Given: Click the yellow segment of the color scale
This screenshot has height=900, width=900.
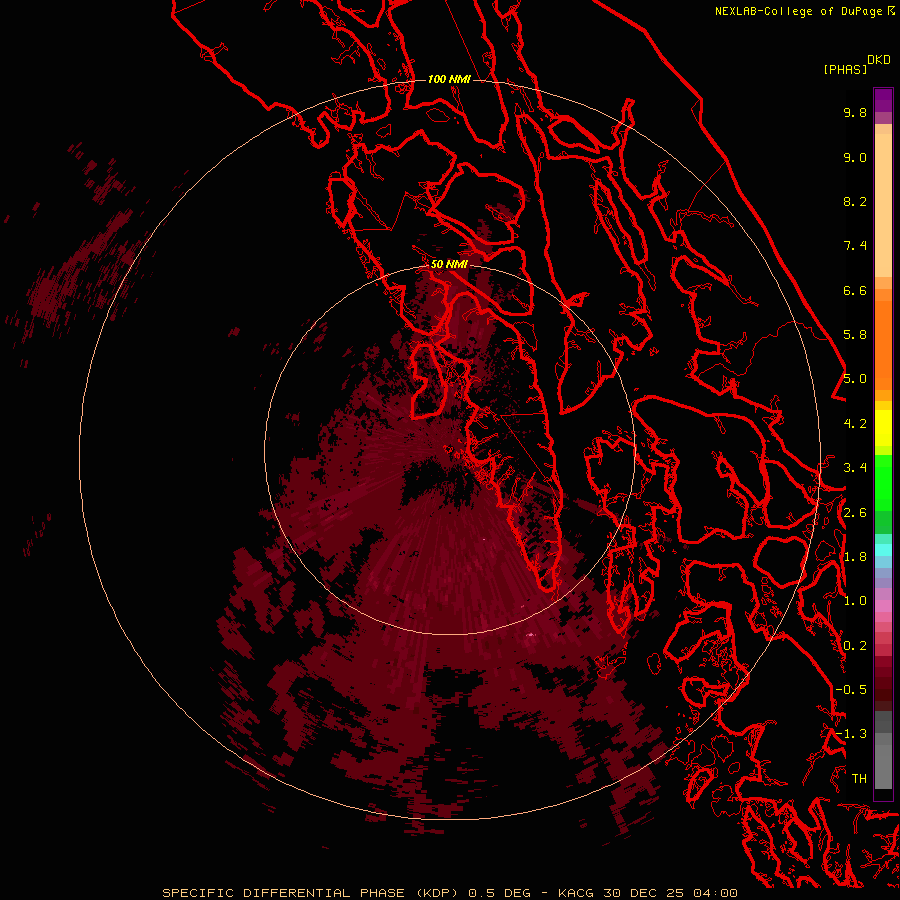Looking at the screenshot, I should 883,428.
